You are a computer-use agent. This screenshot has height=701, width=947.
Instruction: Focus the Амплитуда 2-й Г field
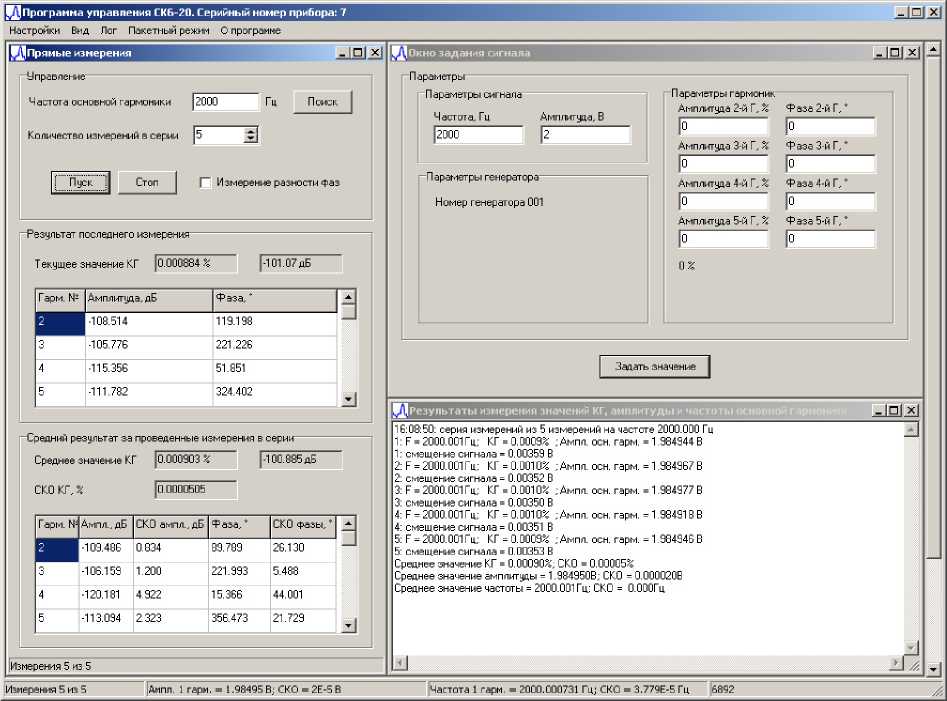click(x=724, y=126)
